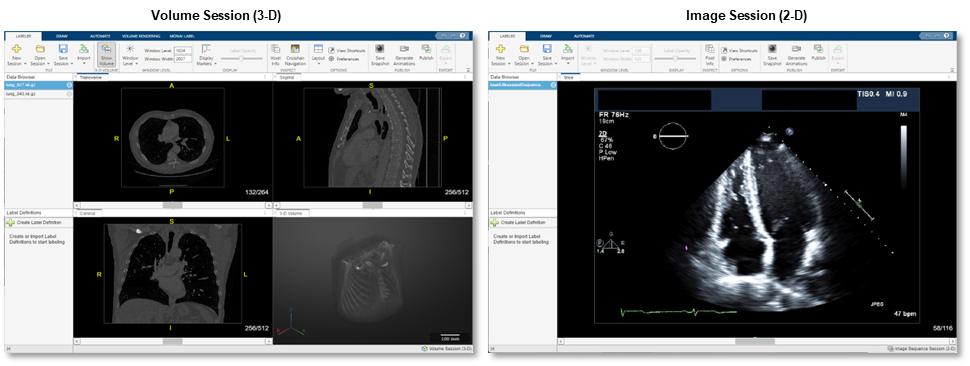Open View Shortcuts in Image Session window
Screen dimensions: 970x366
pos(740,50)
